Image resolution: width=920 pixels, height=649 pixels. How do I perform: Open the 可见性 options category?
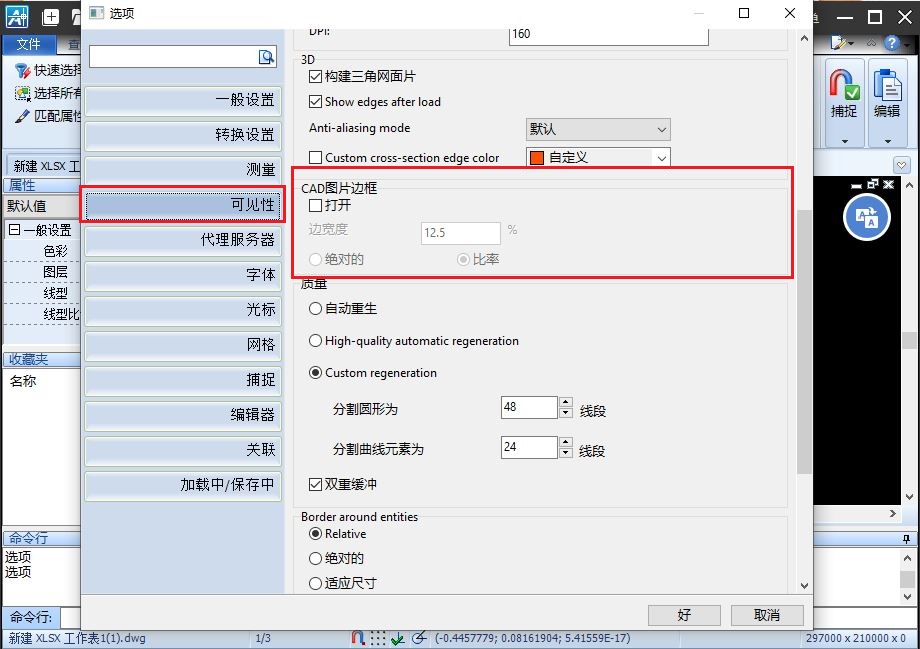point(183,205)
